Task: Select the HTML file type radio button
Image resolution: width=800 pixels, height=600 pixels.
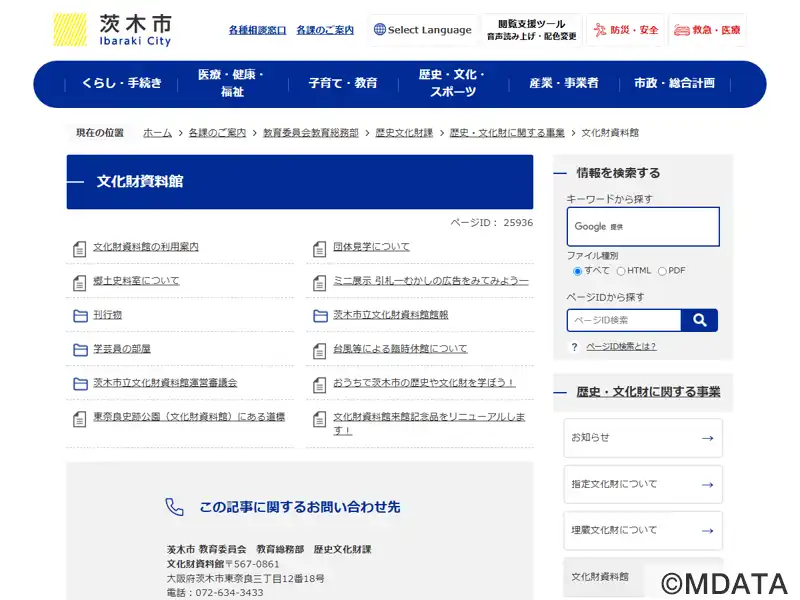Action: click(621, 271)
